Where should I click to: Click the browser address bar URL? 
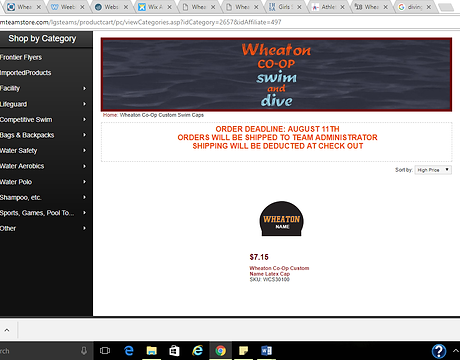[x=140, y=22]
